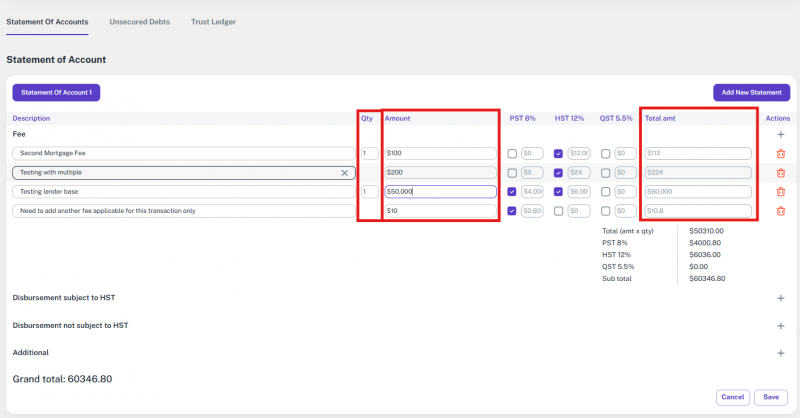
Task: Open the Trust Ledger tab
Action: coord(213,21)
